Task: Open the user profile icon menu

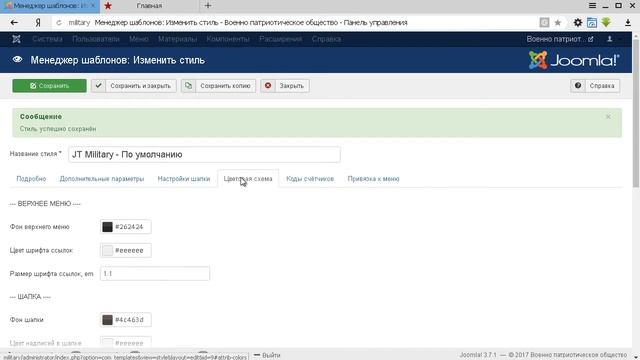Action: pyautogui.click(x=609, y=39)
